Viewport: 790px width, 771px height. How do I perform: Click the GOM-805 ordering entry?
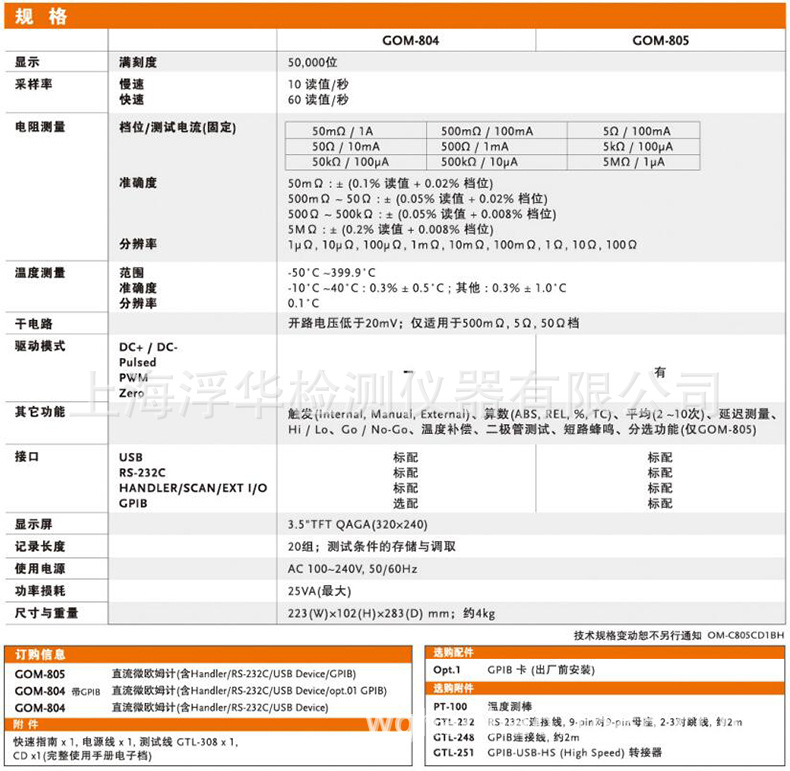(x=185, y=674)
